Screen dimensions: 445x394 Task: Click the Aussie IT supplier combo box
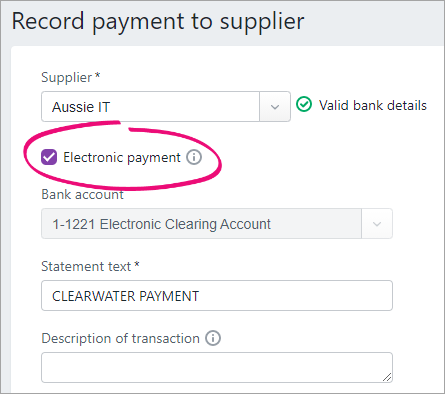(166, 107)
